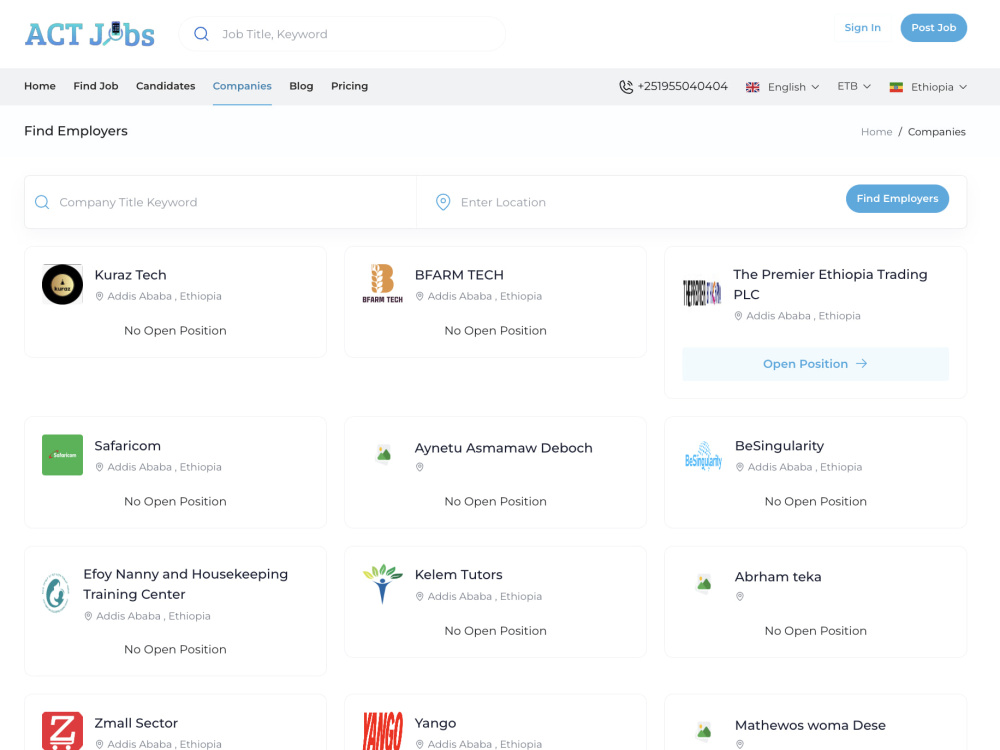Click the location pin under Kelem Tutors
The image size is (1000, 750).
420,597
